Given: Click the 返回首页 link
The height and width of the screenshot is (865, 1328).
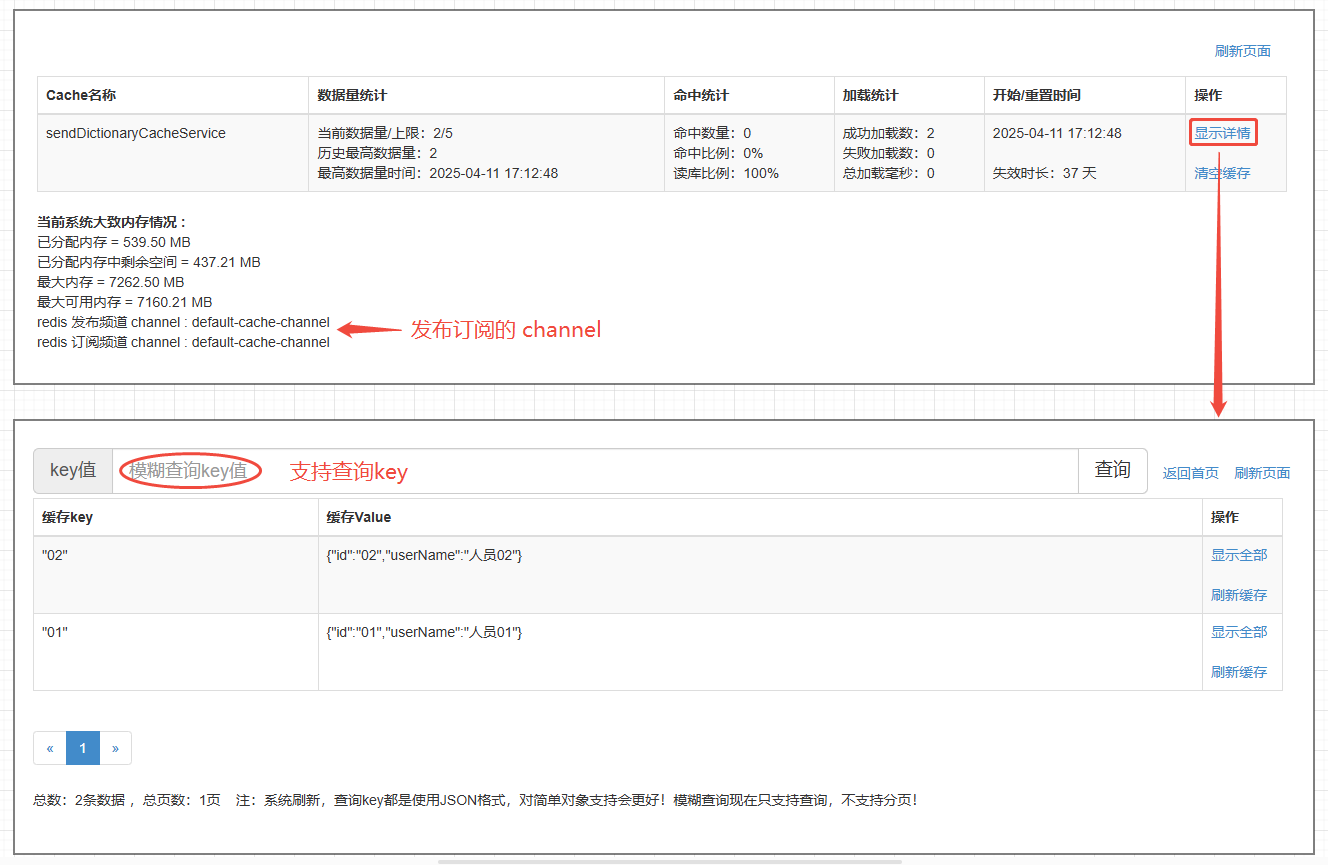Looking at the screenshot, I should pos(1190,473).
